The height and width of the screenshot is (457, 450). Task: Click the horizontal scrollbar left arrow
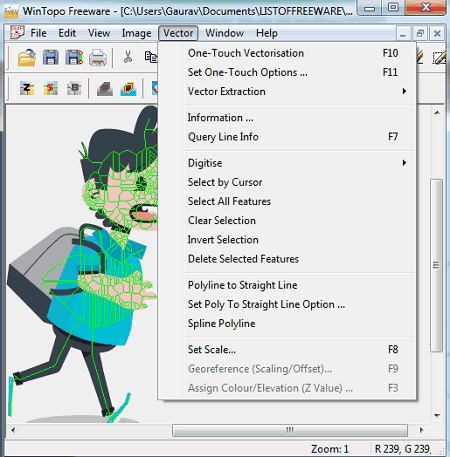pos(13,430)
